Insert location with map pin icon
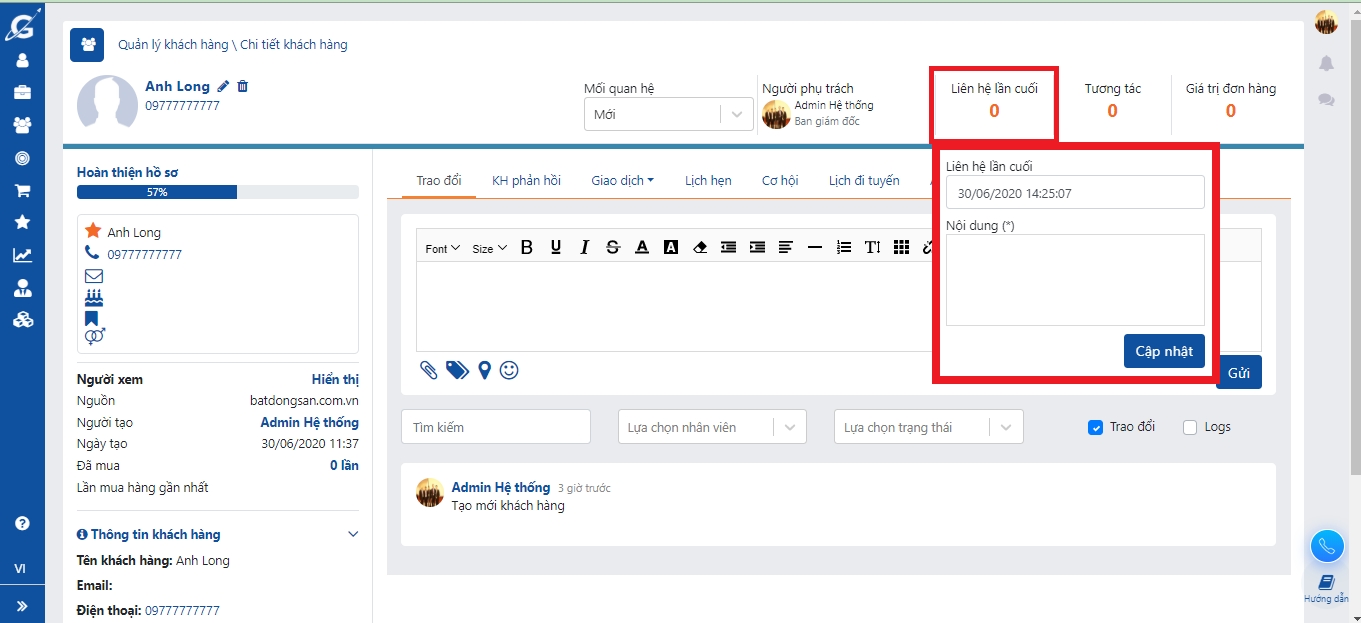 click(485, 371)
